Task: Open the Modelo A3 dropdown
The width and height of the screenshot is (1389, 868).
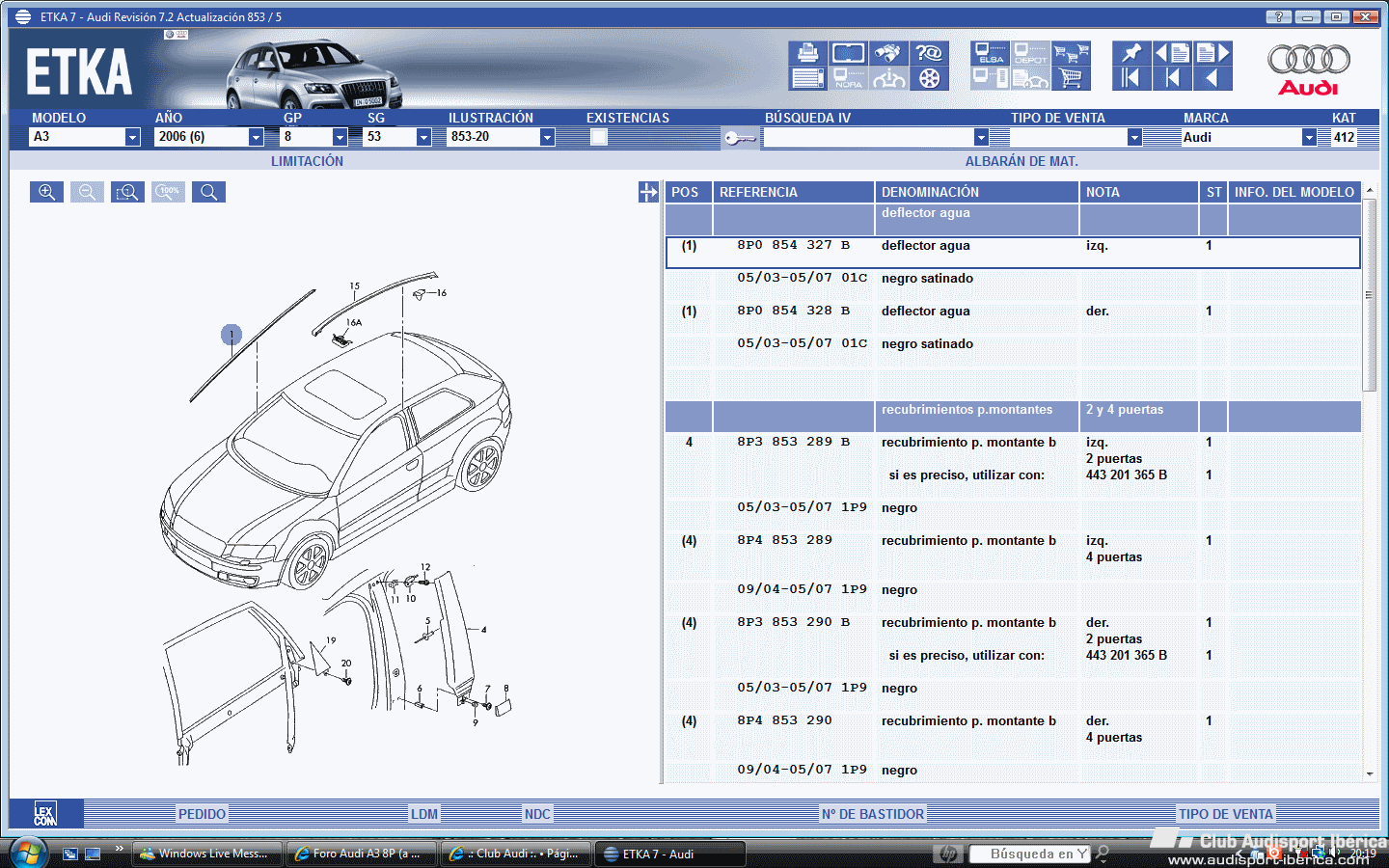Action: click(x=133, y=137)
